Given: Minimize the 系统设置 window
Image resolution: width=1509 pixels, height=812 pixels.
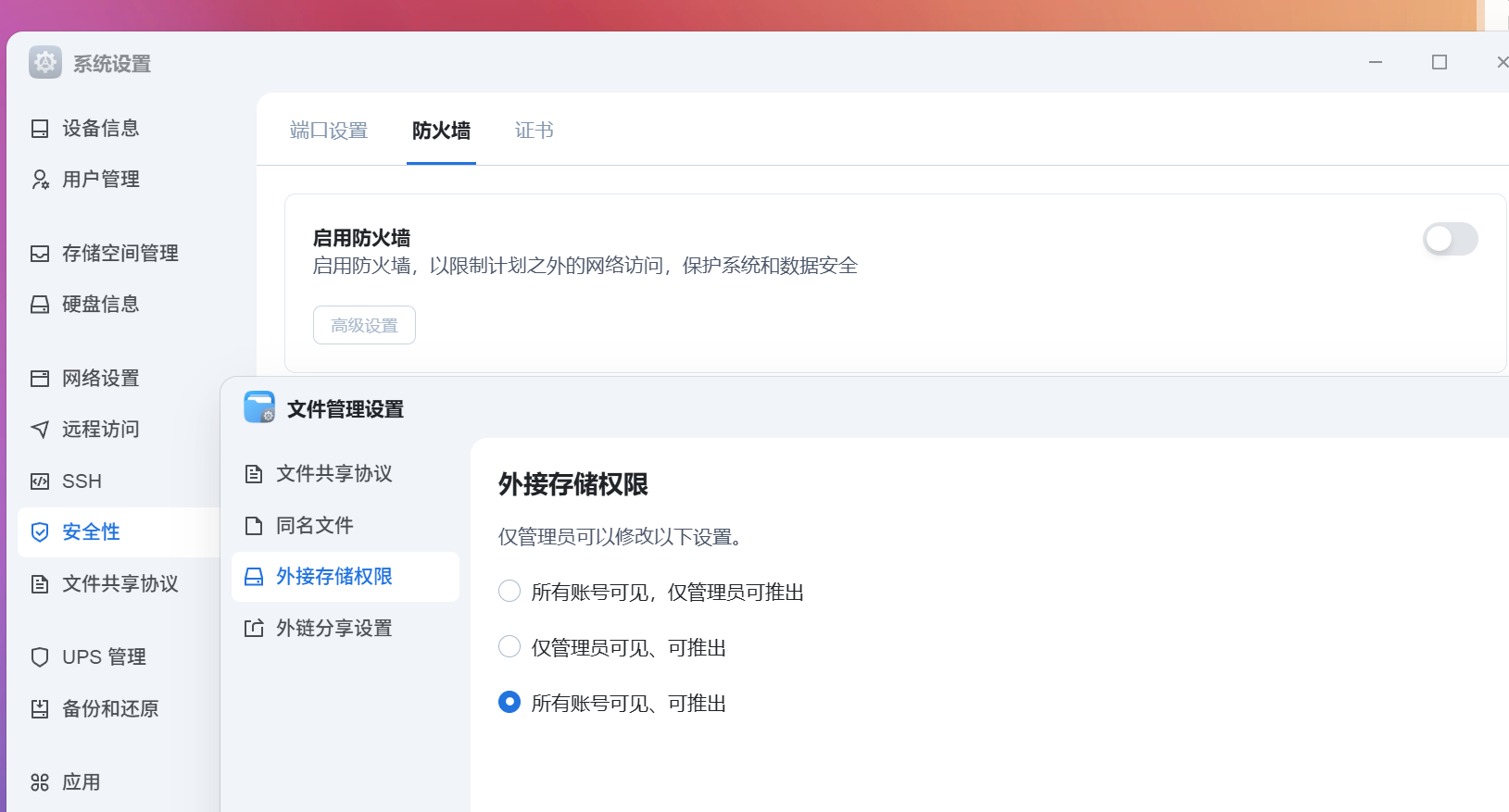Looking at the screenshot, I should [x=1376, y=62].
